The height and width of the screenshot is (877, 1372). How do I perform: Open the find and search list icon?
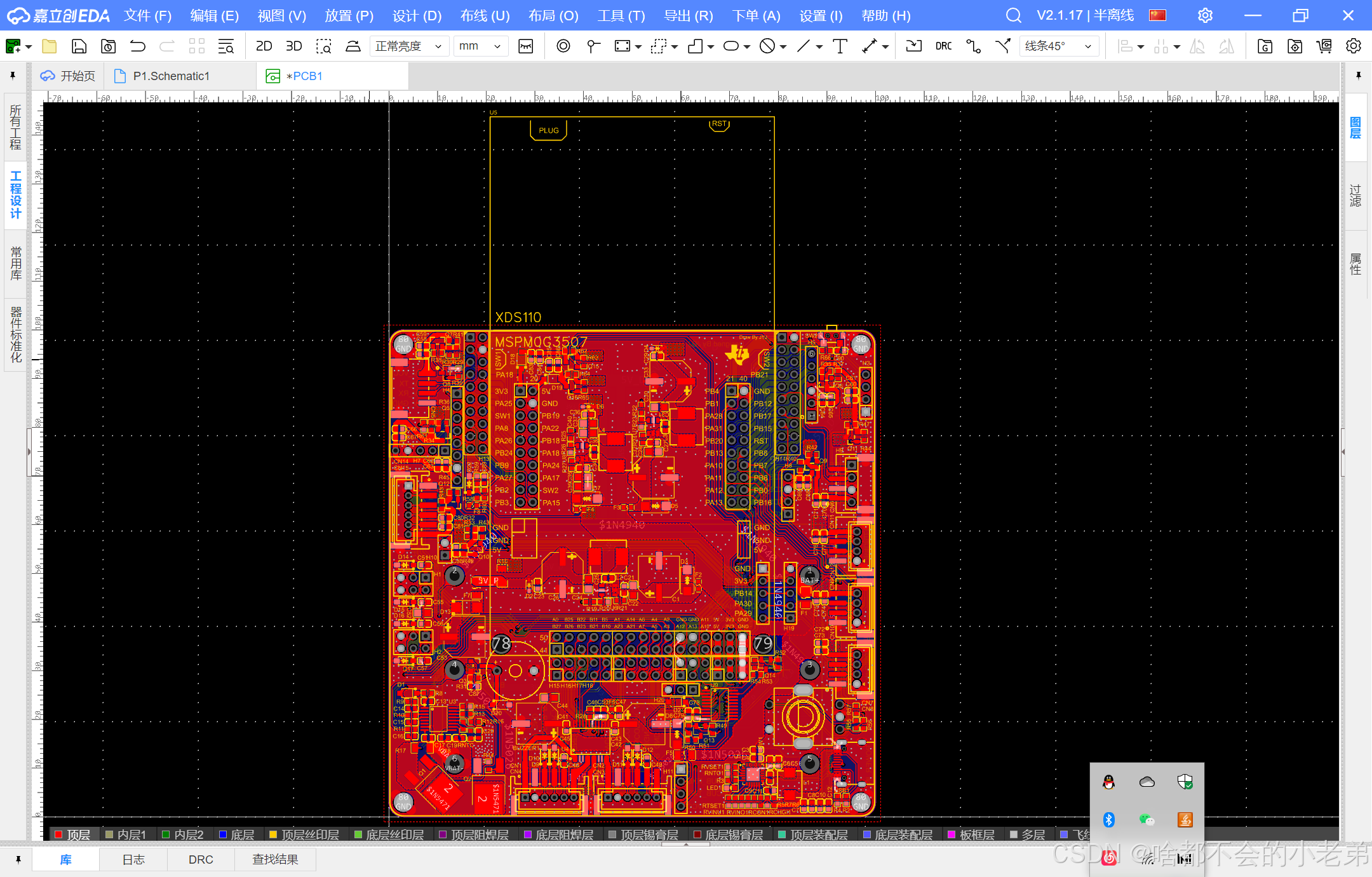pyautogui.click(x=226, y=46)
